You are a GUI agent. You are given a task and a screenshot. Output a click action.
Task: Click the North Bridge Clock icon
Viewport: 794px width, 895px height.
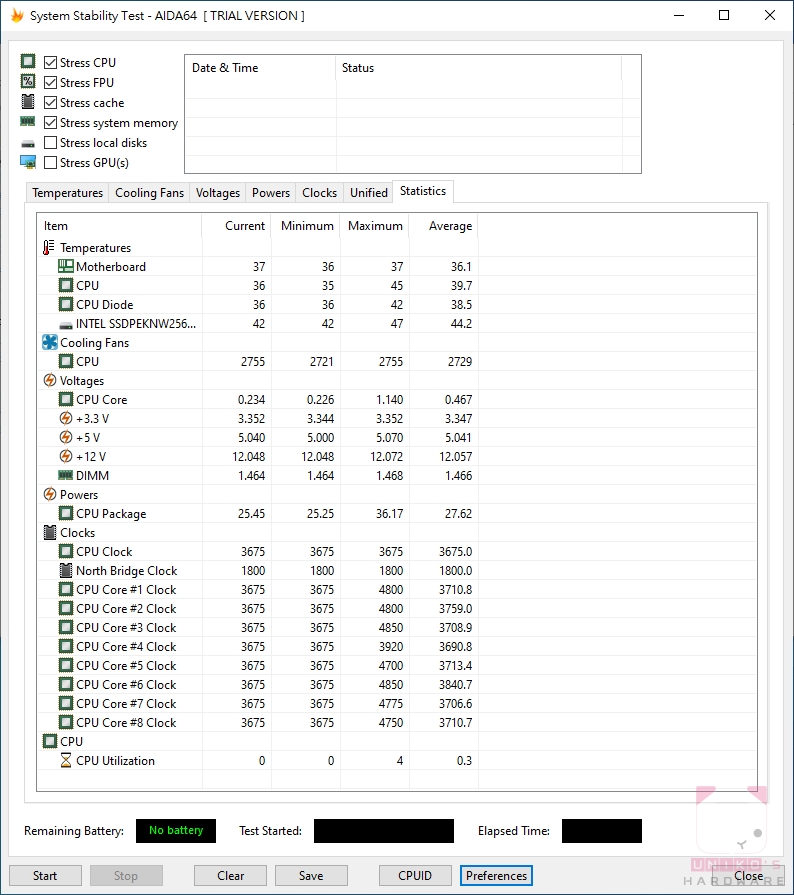(66, 570)
